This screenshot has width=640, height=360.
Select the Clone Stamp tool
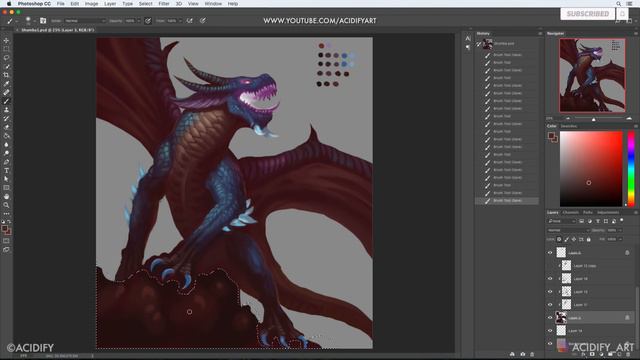point(6,109)
